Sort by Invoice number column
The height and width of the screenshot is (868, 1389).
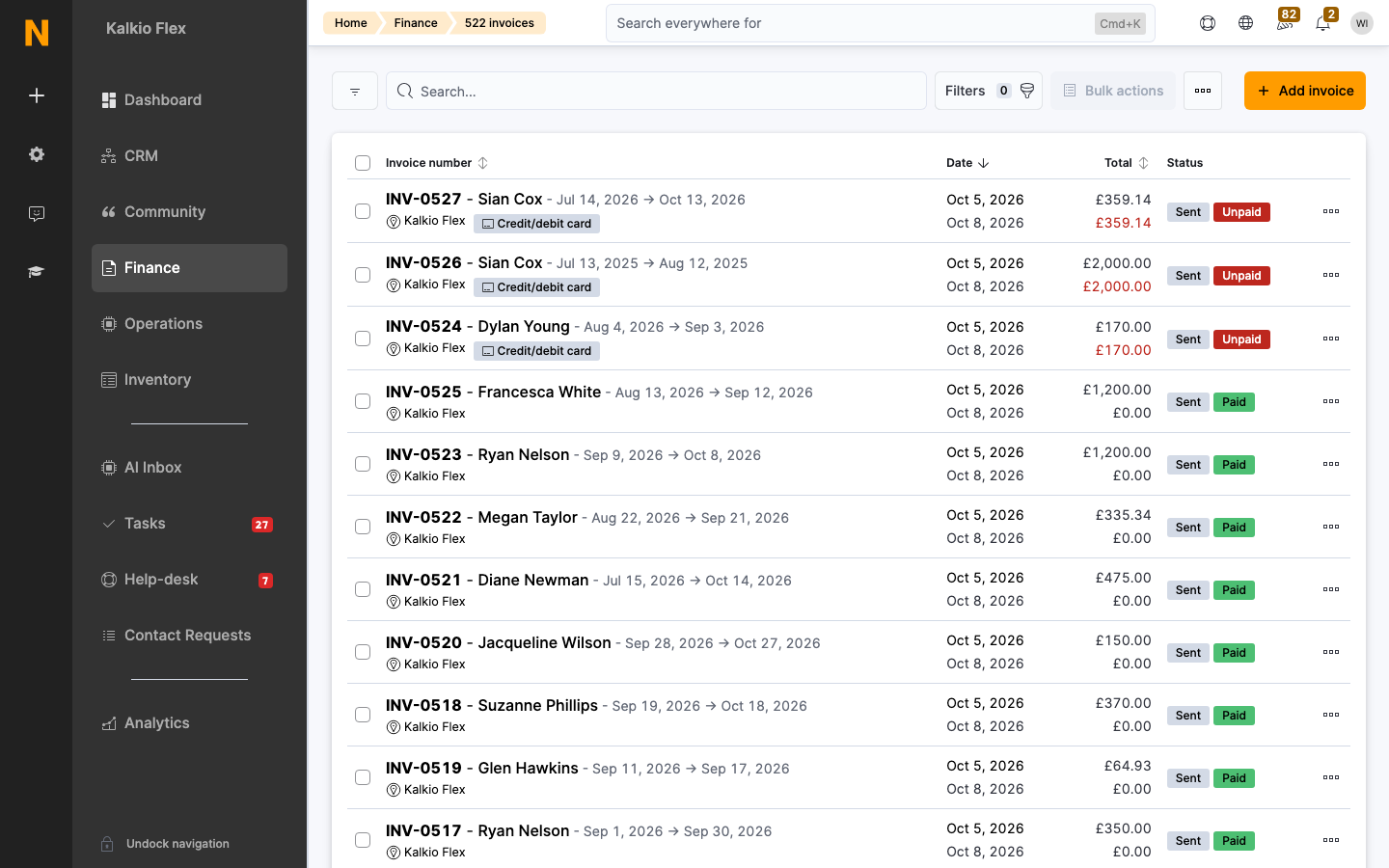coord(437,163)
